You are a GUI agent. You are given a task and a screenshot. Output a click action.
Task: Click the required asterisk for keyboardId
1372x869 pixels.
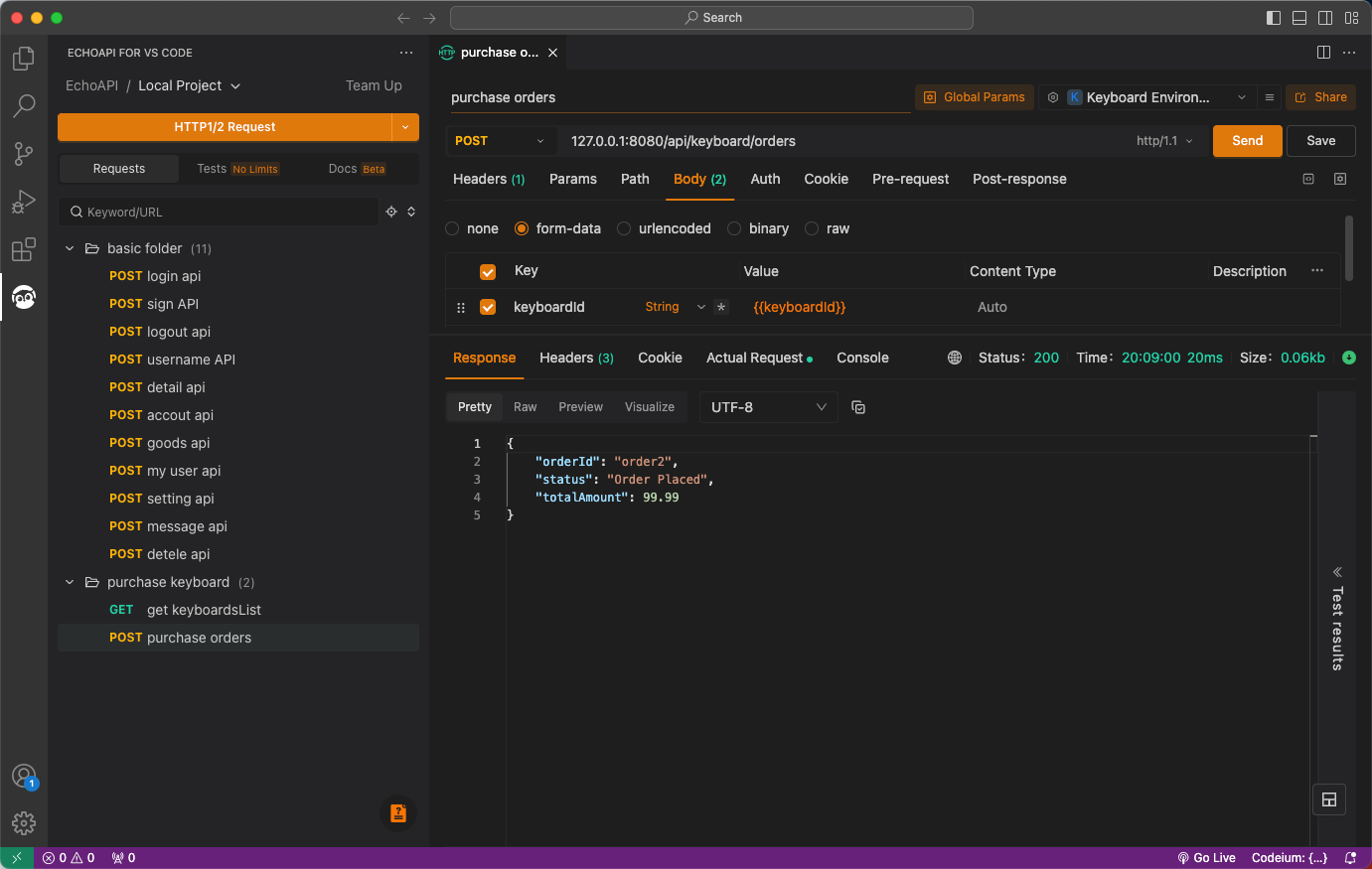(721, 307)
